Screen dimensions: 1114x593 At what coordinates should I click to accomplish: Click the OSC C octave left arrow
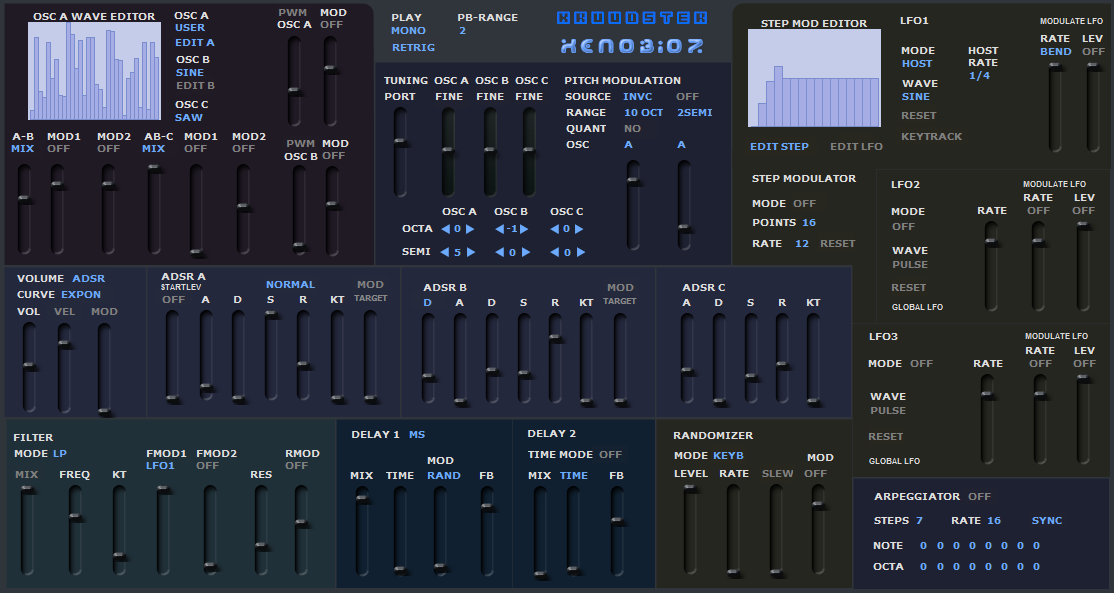[x=553, y=229]
